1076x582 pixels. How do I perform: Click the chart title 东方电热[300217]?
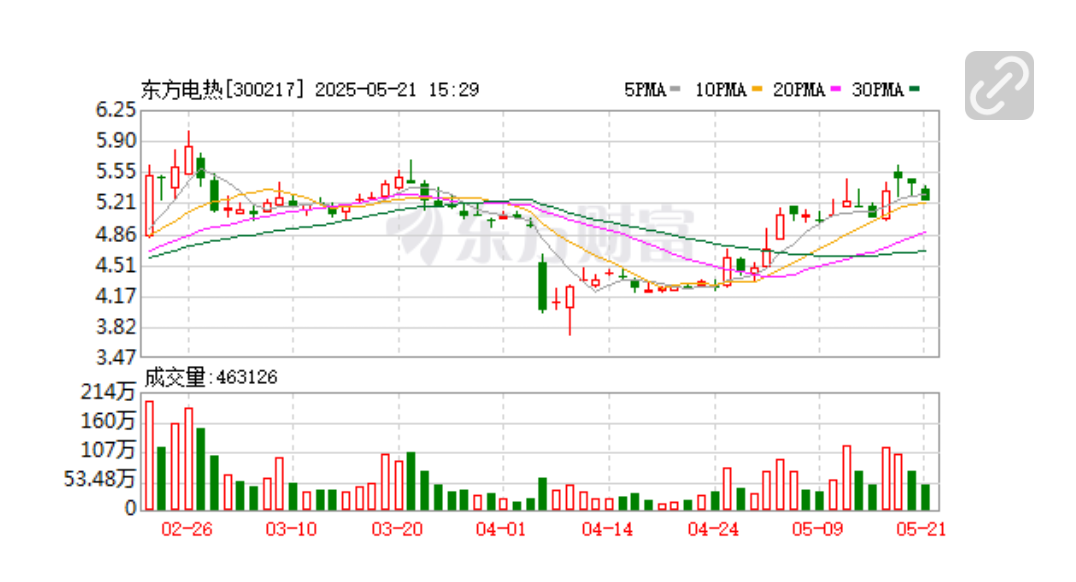click(222, 90)
